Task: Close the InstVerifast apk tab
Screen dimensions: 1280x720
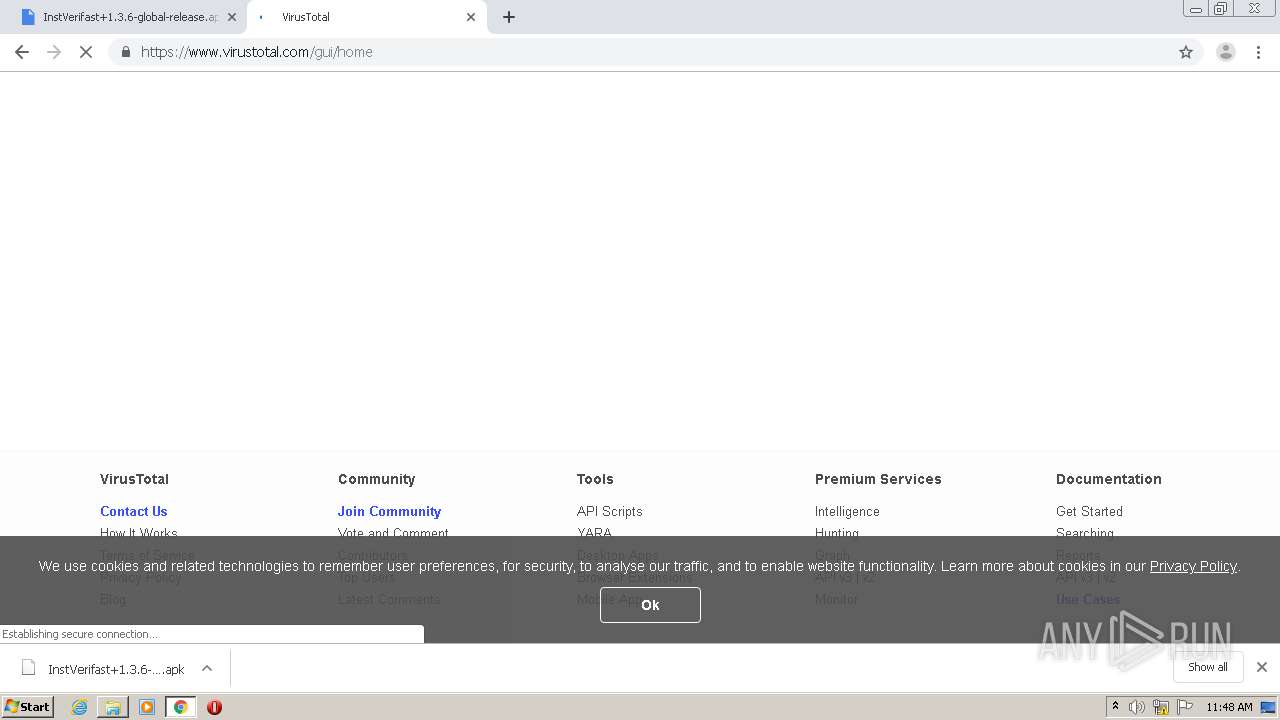Action: click(232, 17)
